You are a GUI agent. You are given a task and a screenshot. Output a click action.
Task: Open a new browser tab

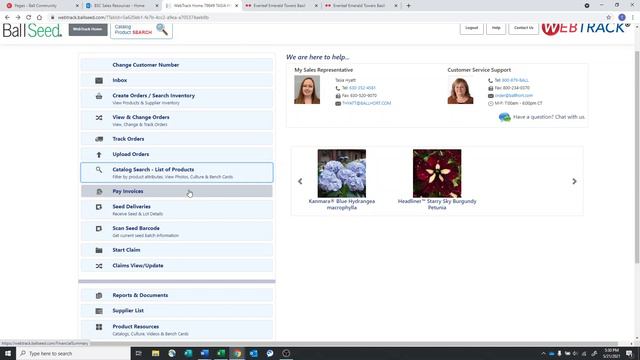tap(408, 6)
